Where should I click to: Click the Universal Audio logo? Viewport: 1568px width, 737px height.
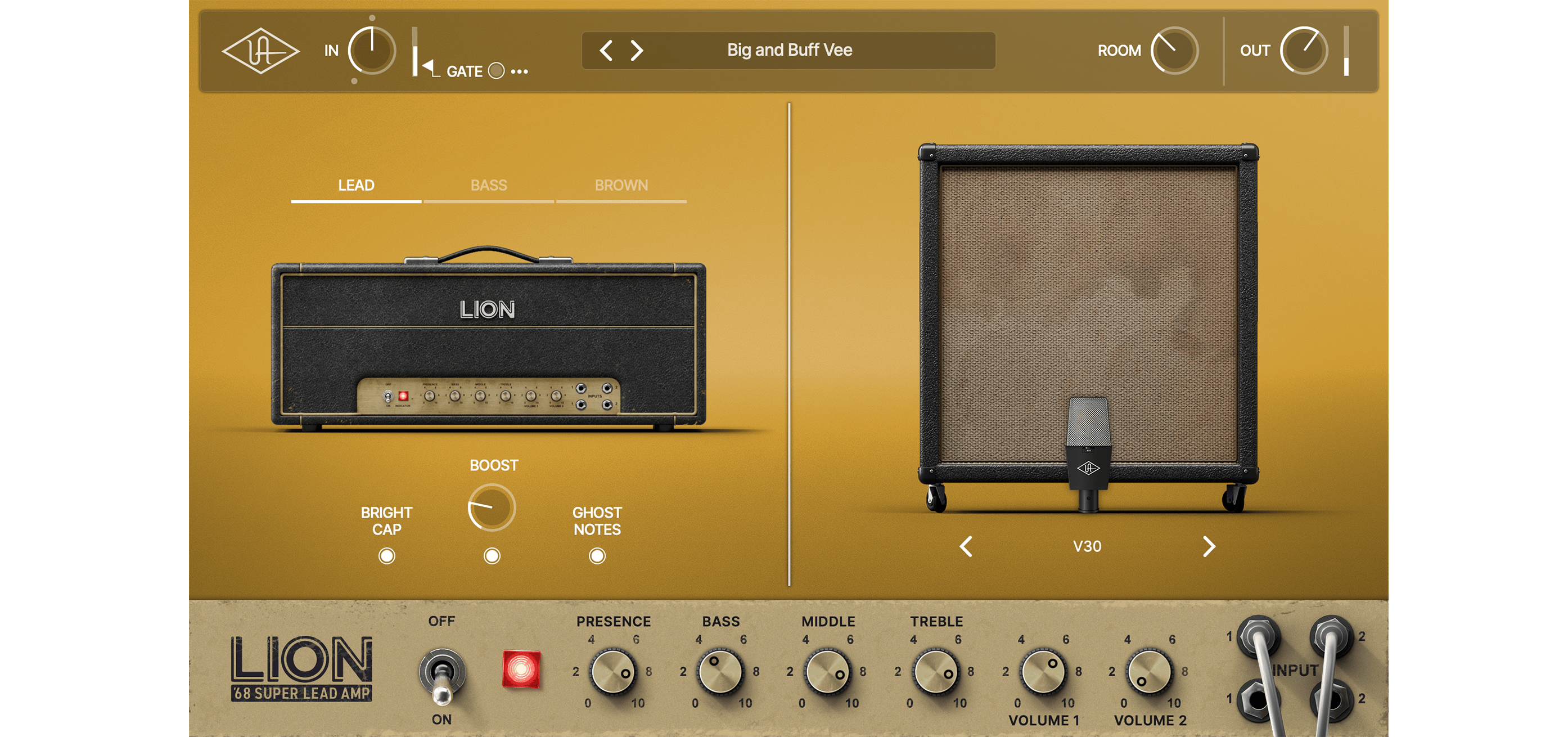point(260,51)
